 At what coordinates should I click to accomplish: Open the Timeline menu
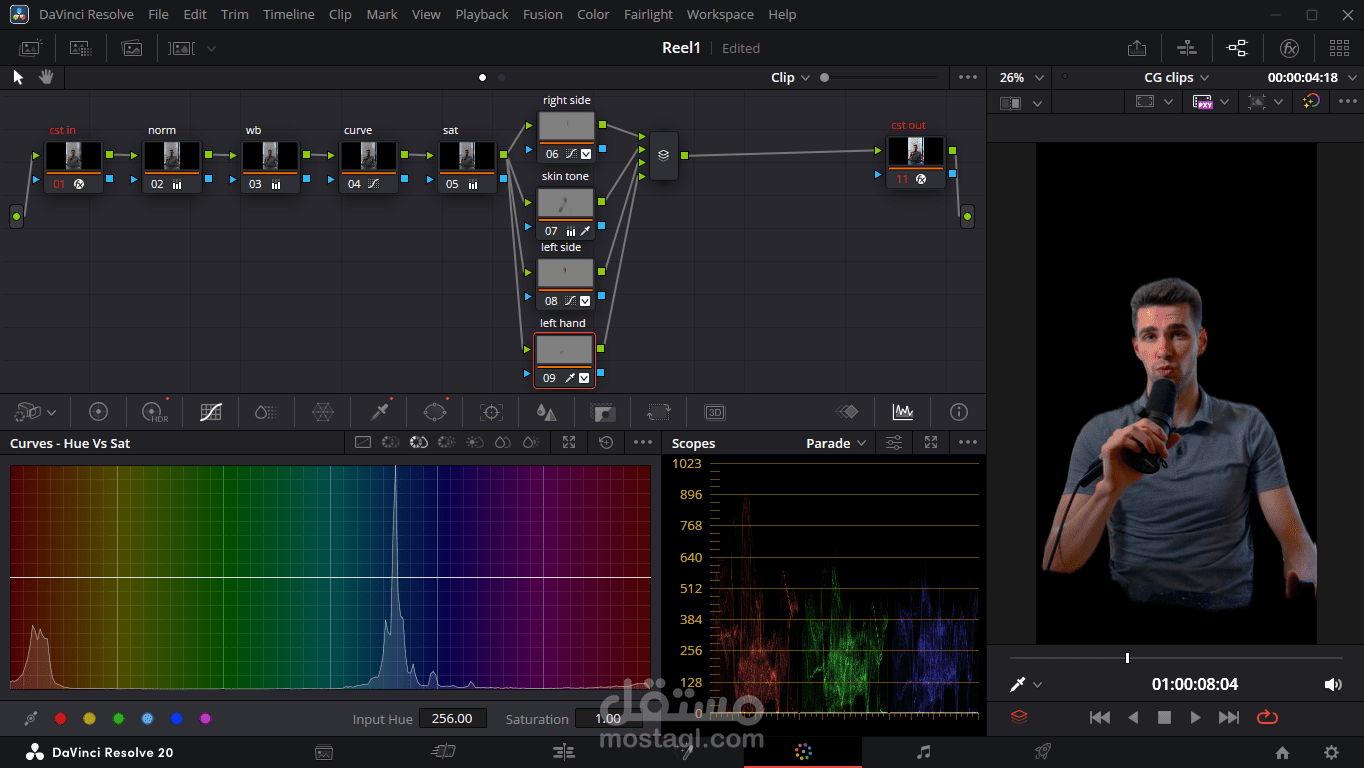pyautogui.click(x=289, y=14)
